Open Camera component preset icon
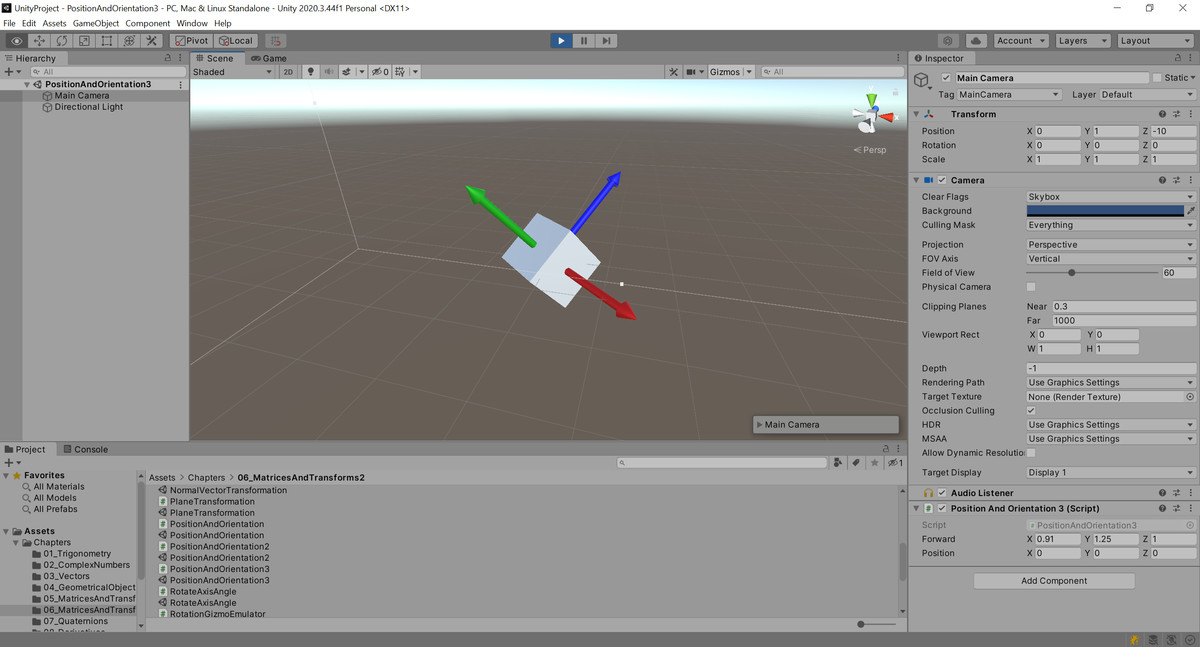The width and height of the screenshot is (1200, 647). (1176, 180)
